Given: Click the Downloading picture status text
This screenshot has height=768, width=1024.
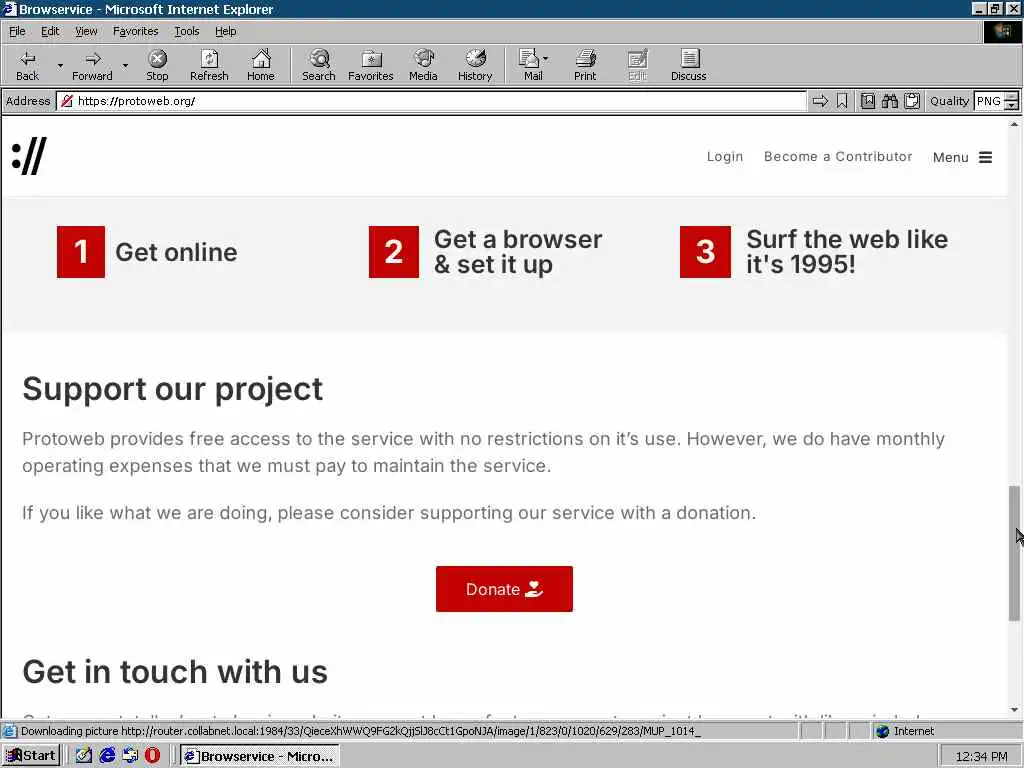Looking at the screenshot, I should 360,731.
